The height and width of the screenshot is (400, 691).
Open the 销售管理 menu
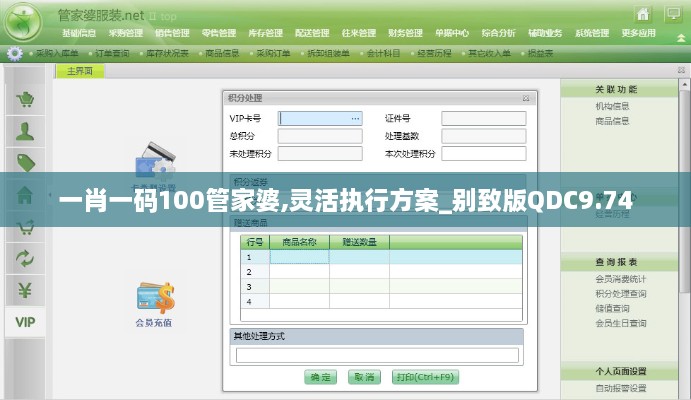pyautogui.click(x=172, y=33)
